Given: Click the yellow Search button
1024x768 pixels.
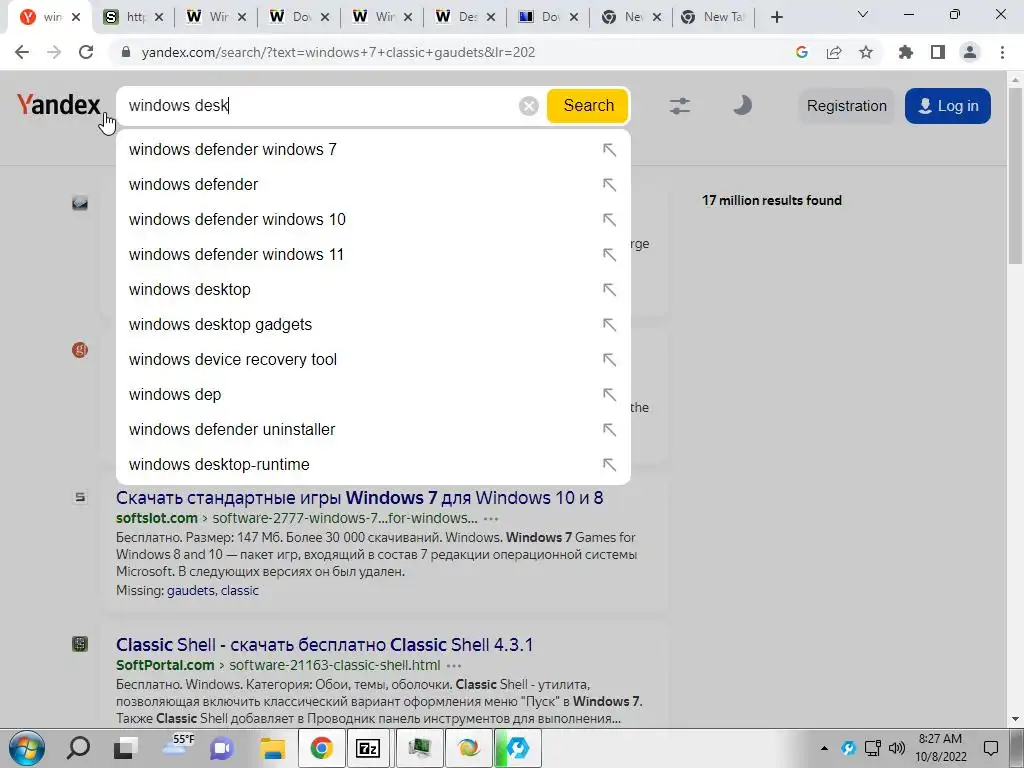Looking at the screenshot, I should [x=588, y=106].
